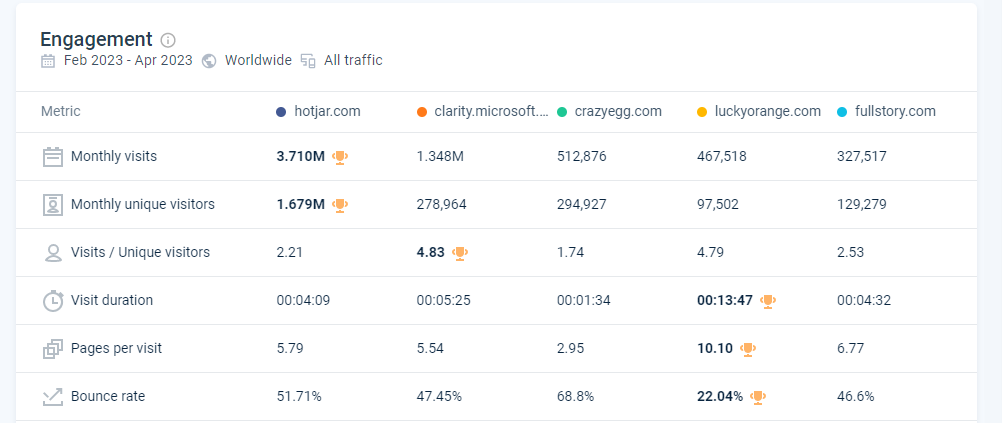Click the 00:05:25 visit duration value
1002x423 pixels.
click(443, 300)
